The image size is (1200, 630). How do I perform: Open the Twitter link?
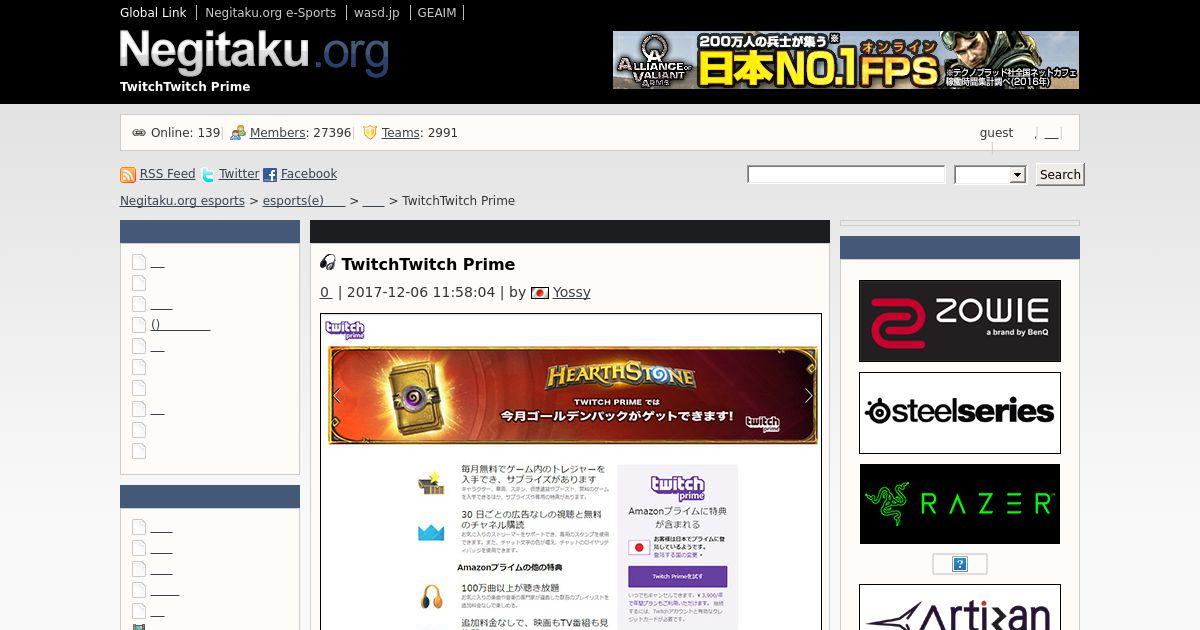point(239,174)
